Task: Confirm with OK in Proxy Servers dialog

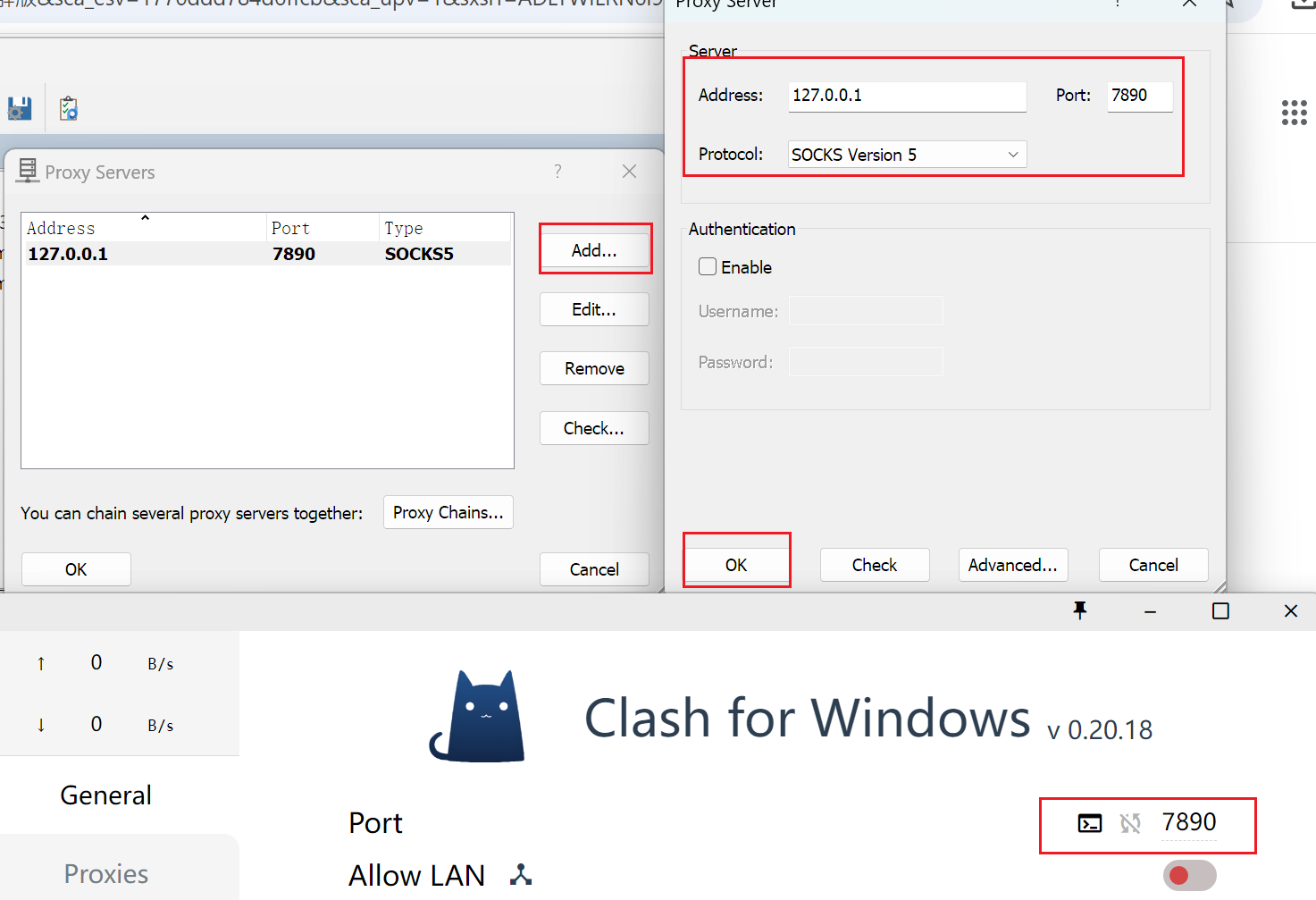Action: 76,569
